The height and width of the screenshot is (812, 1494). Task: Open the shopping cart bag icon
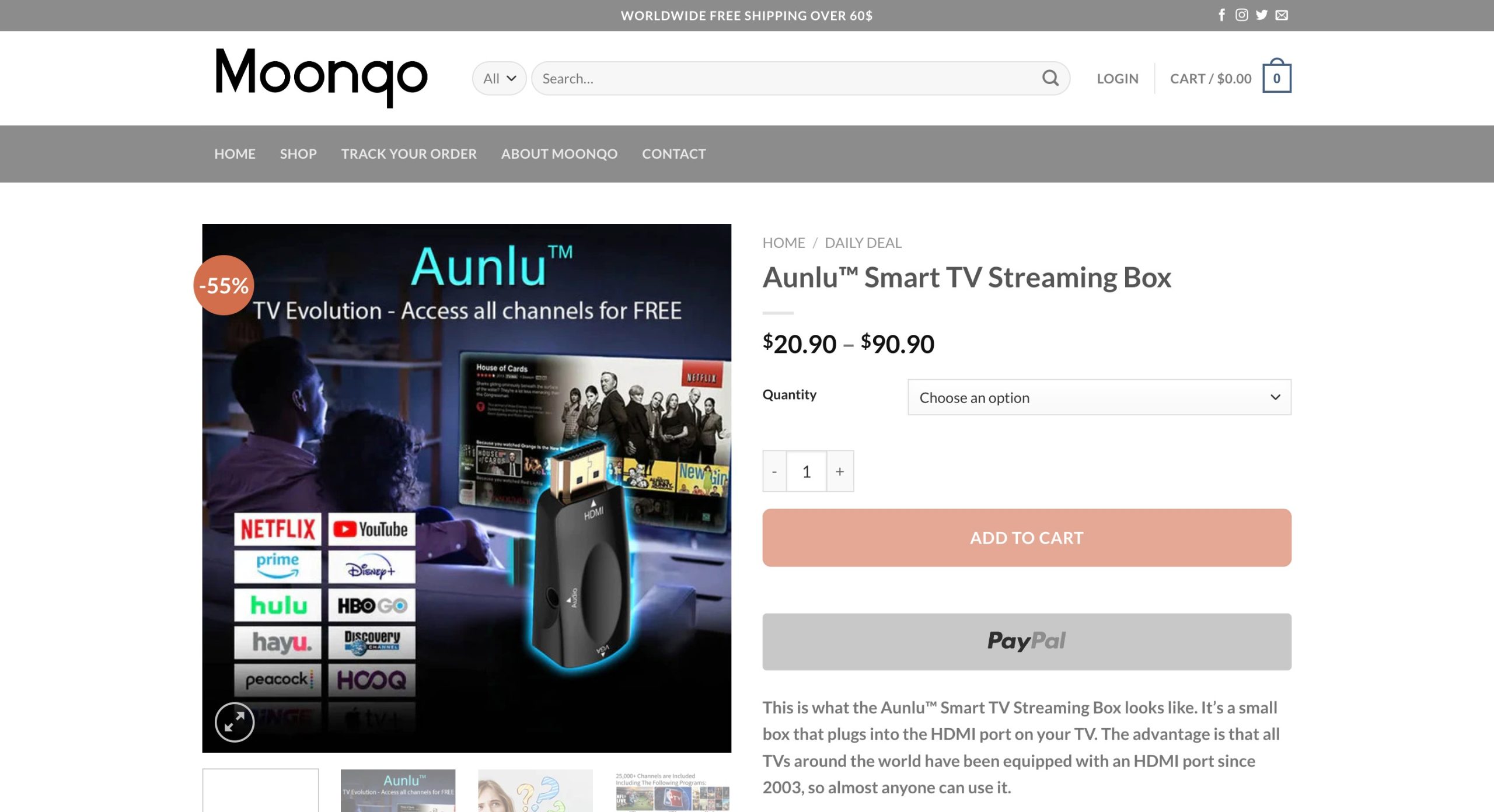pos(1277,76)
